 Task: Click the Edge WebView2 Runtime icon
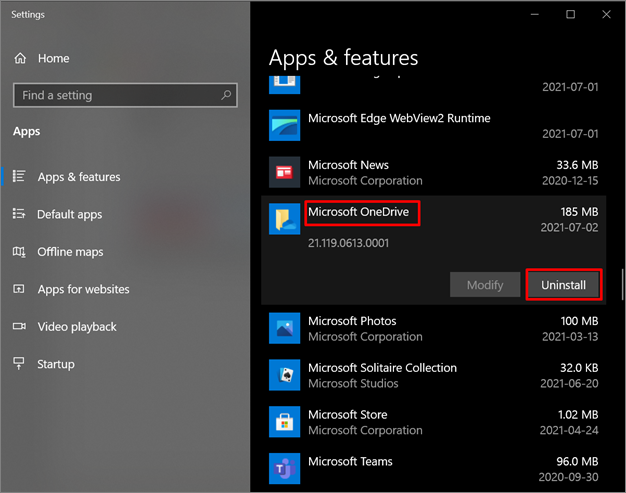click(x=285, y=125)
